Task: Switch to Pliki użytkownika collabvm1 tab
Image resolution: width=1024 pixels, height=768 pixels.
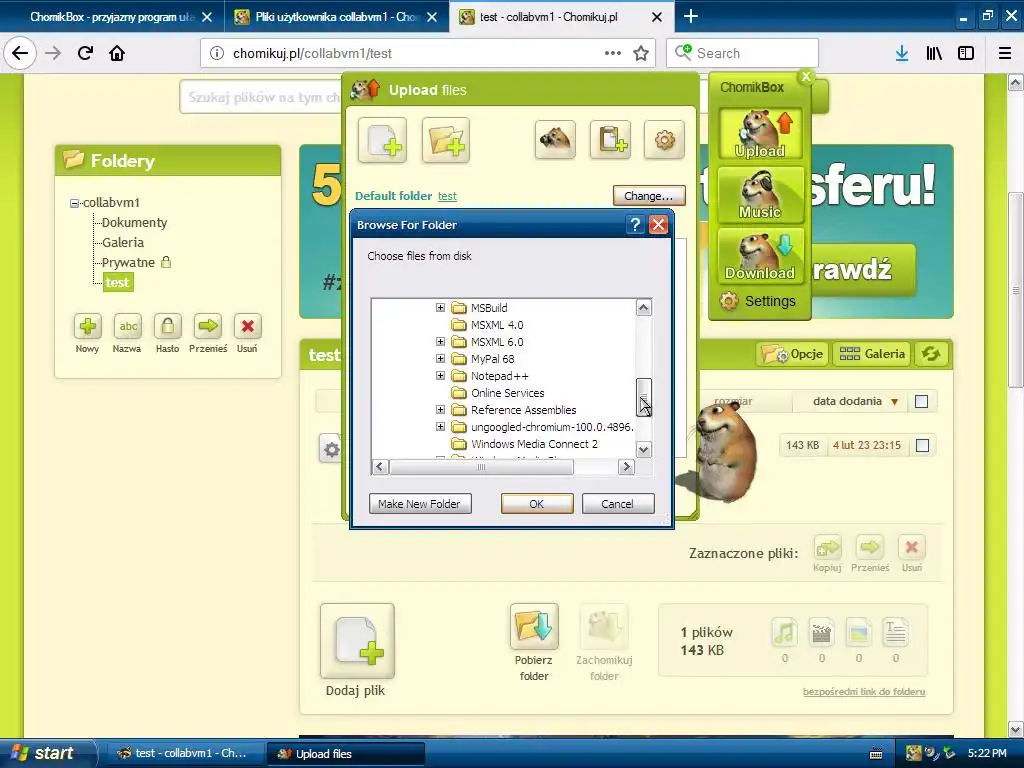Action: [x=336, y=17]
